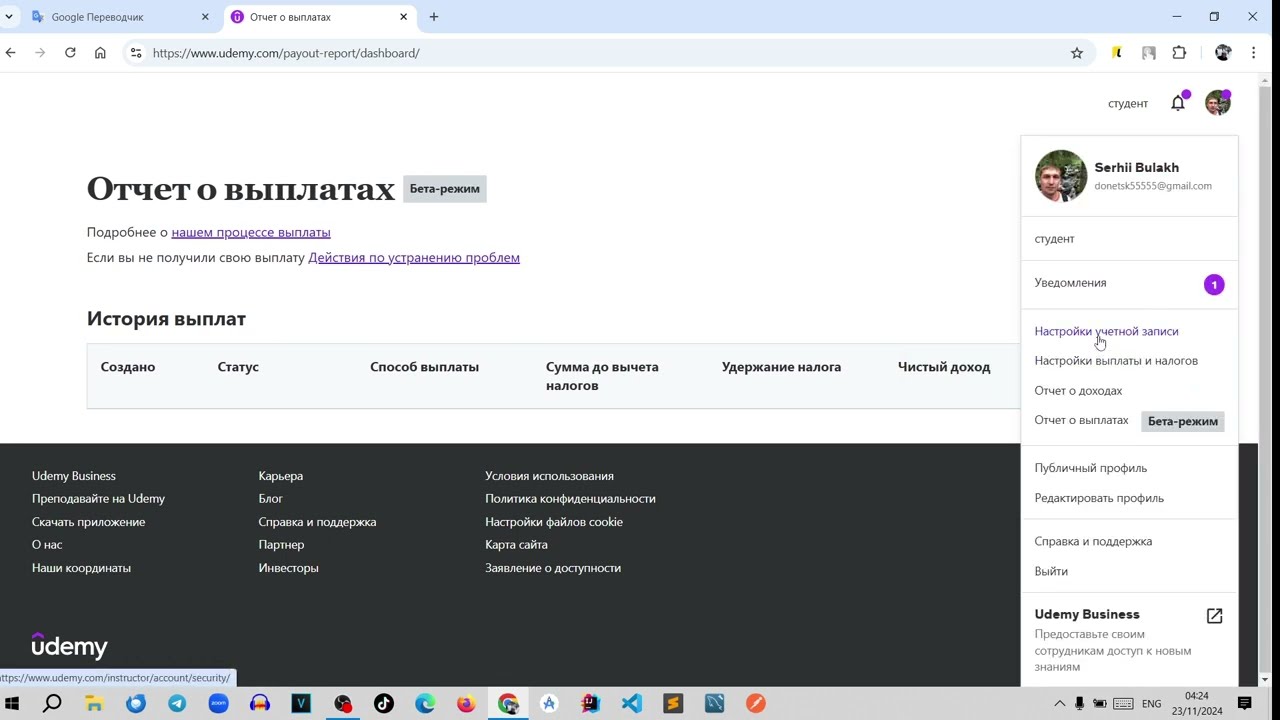
Task: Open Visual Studio Code from the taskbar
Action: click(632, 703)
